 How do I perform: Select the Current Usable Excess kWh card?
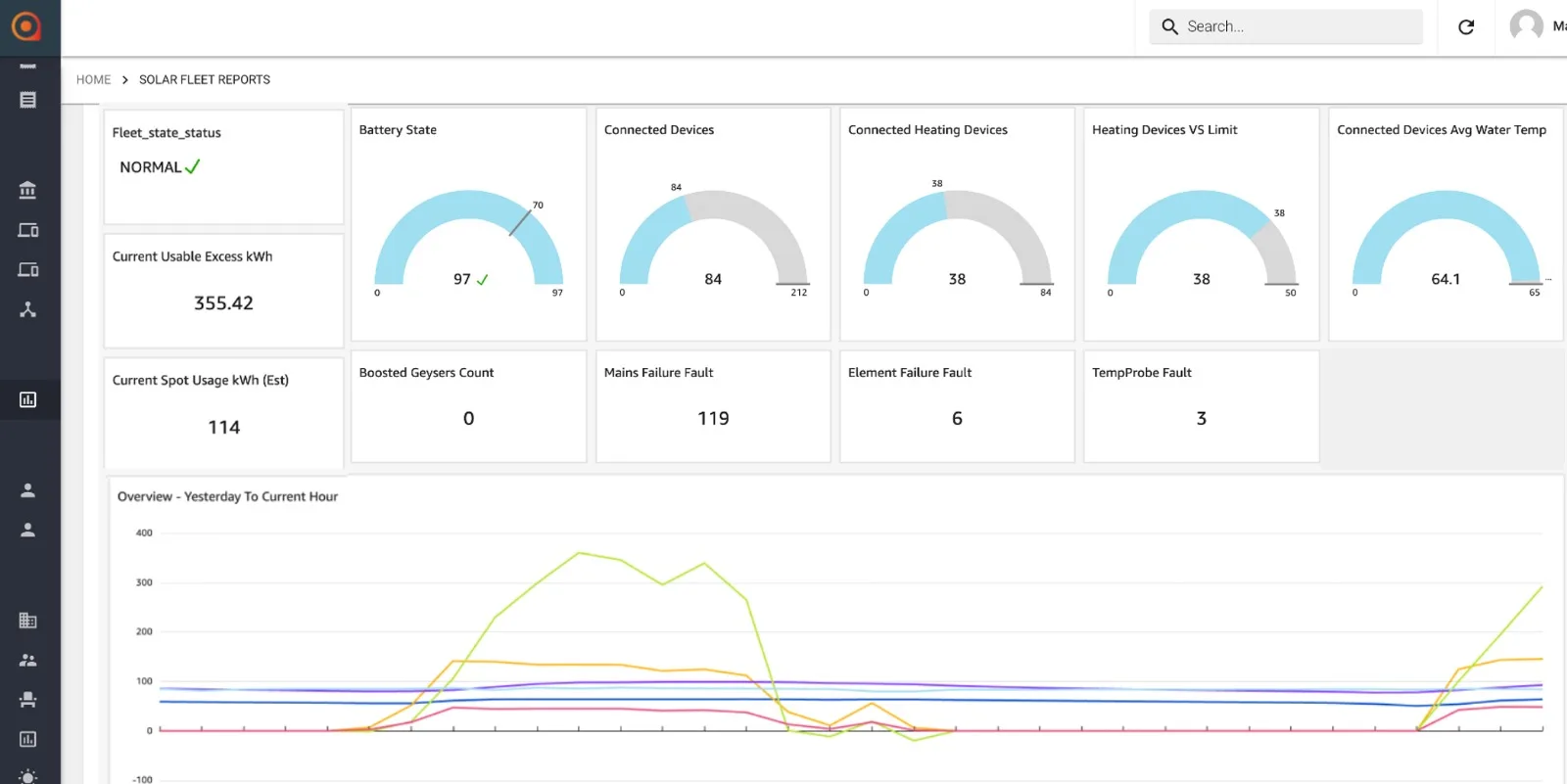(223, 290)
